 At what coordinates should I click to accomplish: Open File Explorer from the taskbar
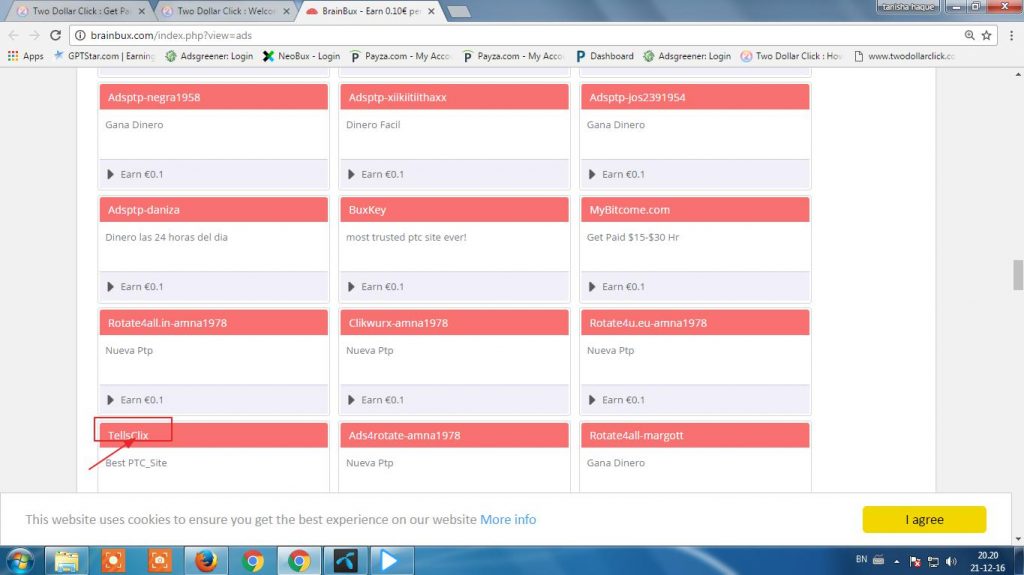[x=67, y=560]
